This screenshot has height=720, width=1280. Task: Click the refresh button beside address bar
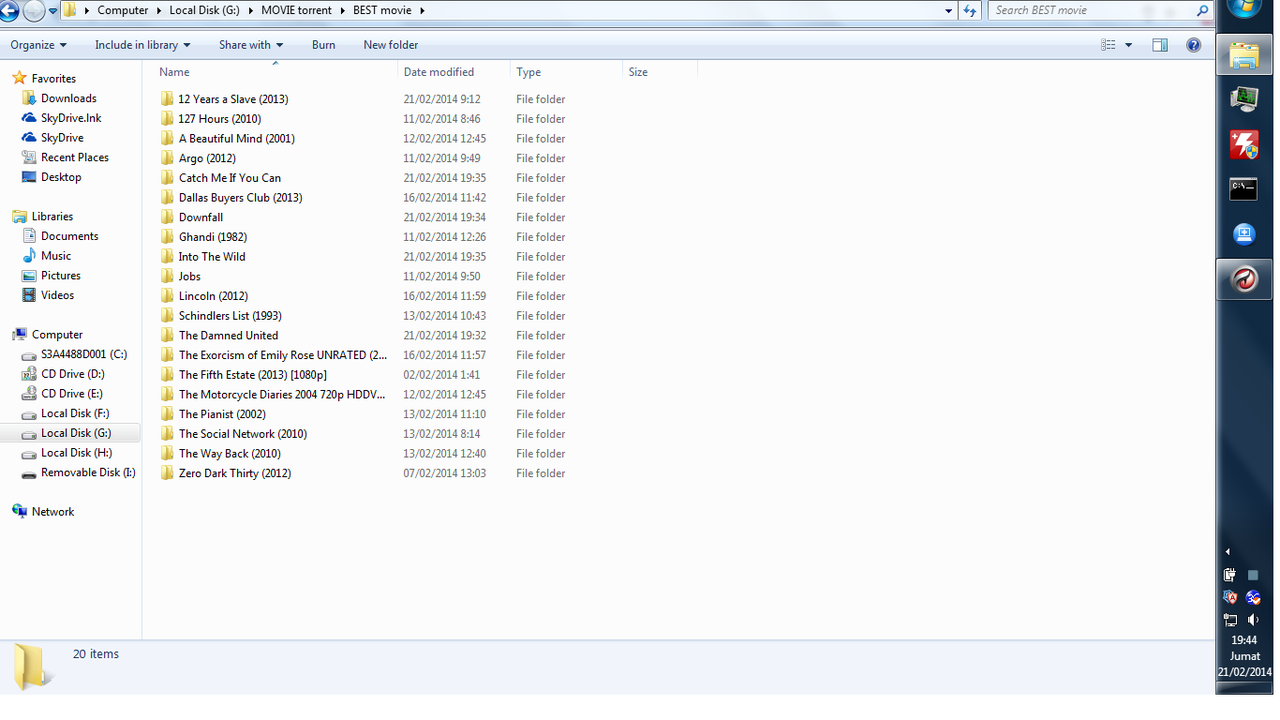tap(969, 10)
